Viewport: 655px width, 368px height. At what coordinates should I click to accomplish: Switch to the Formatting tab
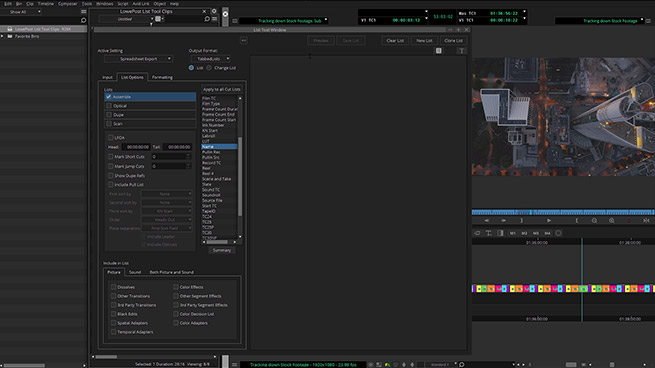[162, 77]
